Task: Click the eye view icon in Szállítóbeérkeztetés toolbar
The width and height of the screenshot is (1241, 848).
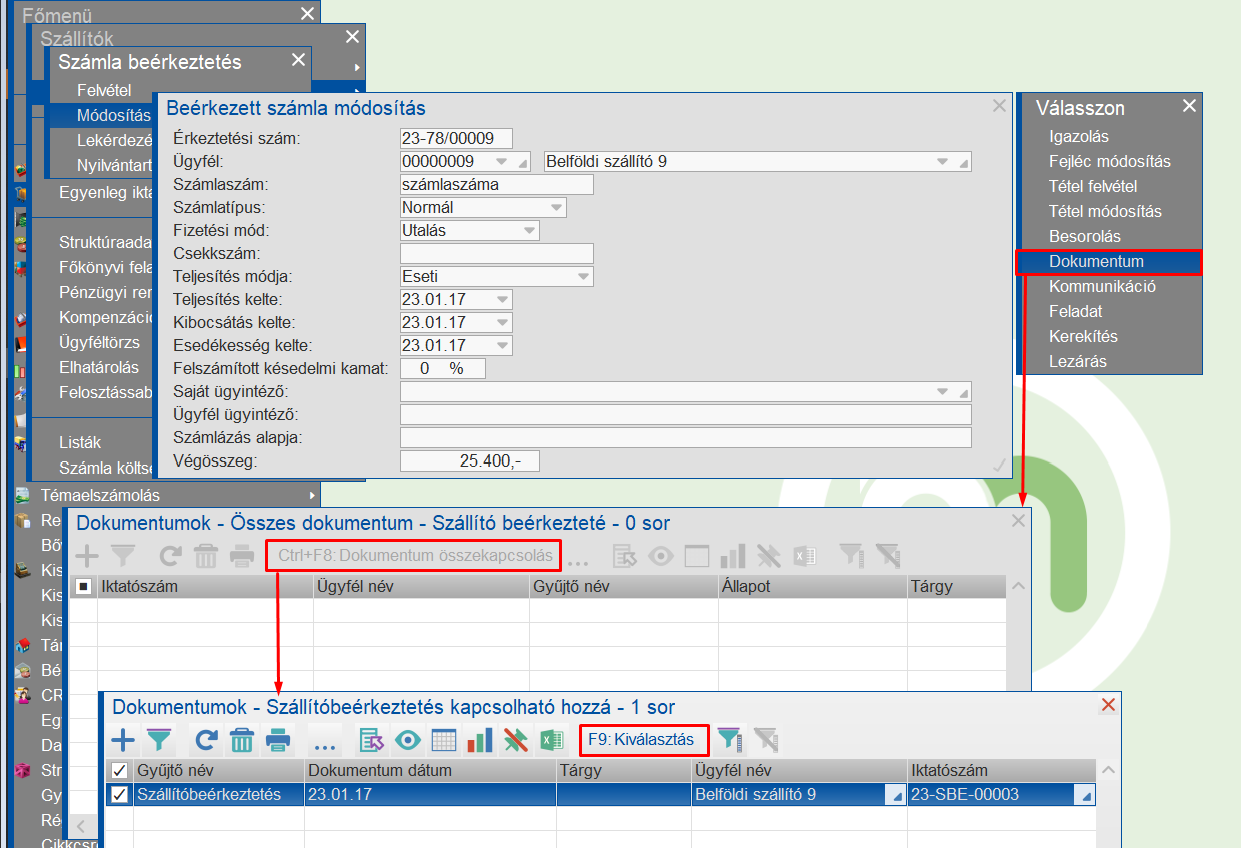Action: click(x=407, y=740)
